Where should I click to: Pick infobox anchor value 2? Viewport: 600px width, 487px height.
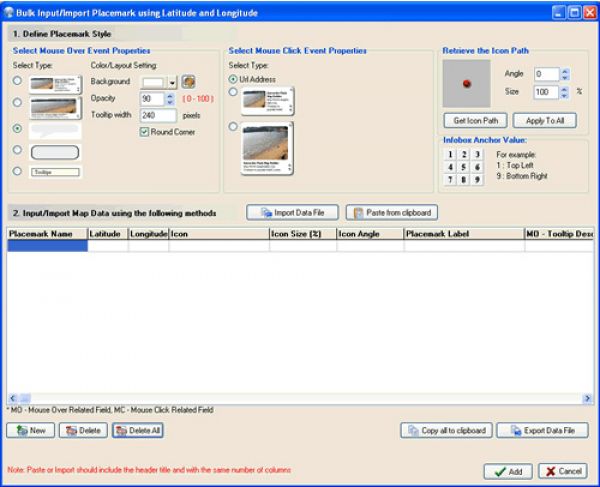[464, 155]
